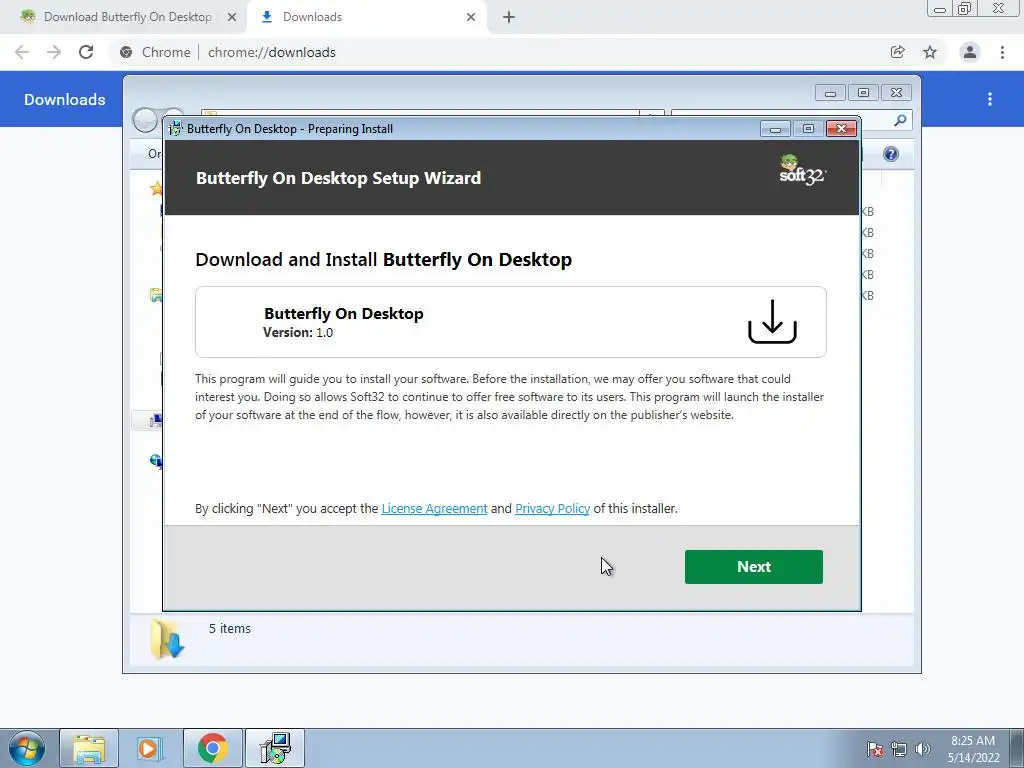Click the green Next button
This screenshot has width=1024, height=768.
coord(754,567)
